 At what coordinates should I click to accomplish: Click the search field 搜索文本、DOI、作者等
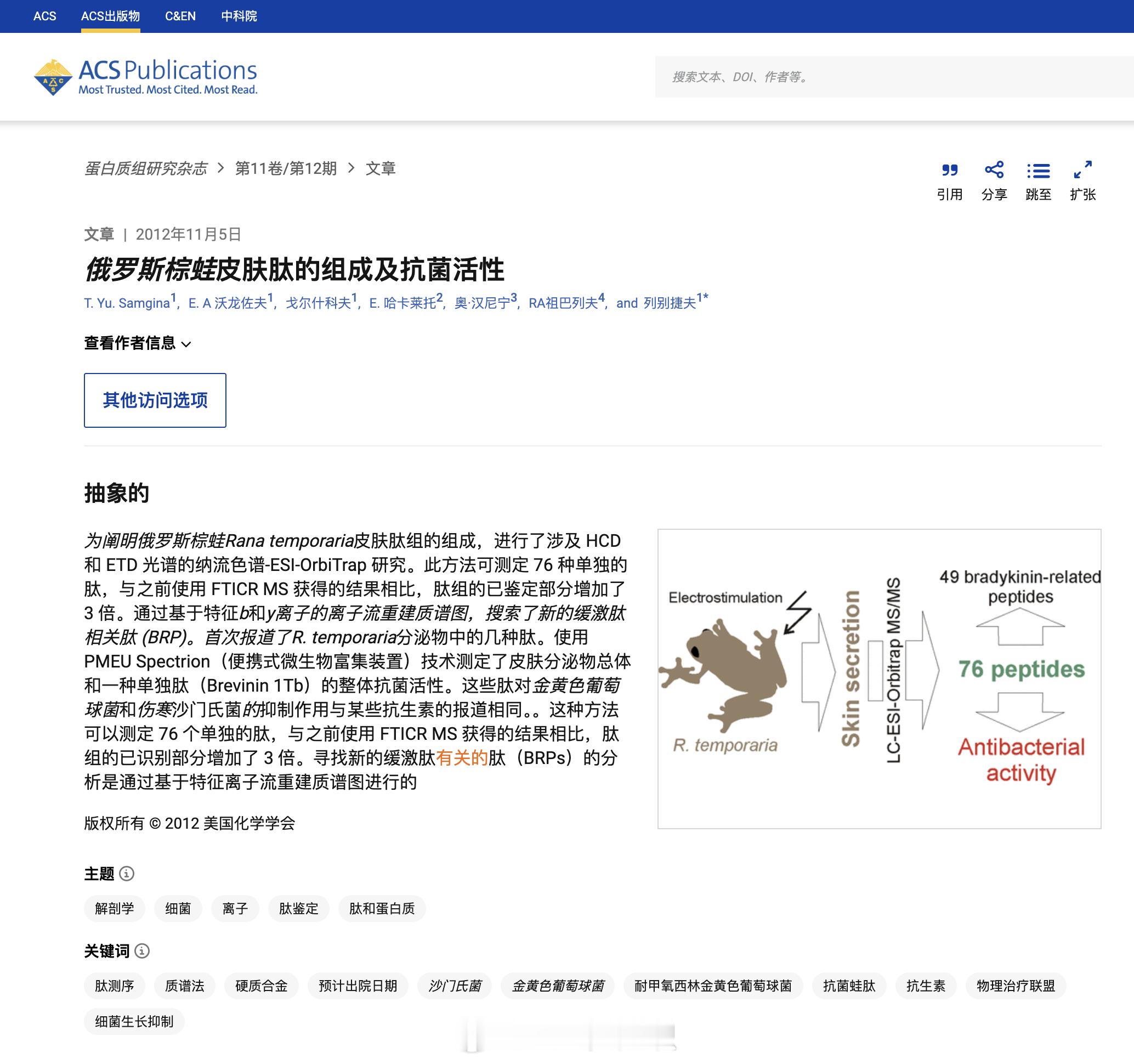(894, 77)
